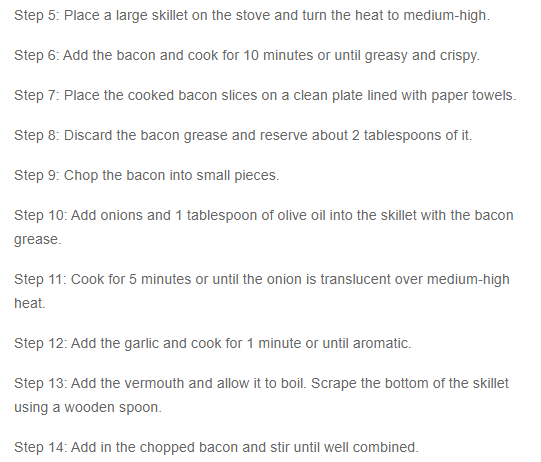The width and height of the screenshot is (541, 462).
Task: Click the word grease ending Step 10
Action: (x=38, y=240)
